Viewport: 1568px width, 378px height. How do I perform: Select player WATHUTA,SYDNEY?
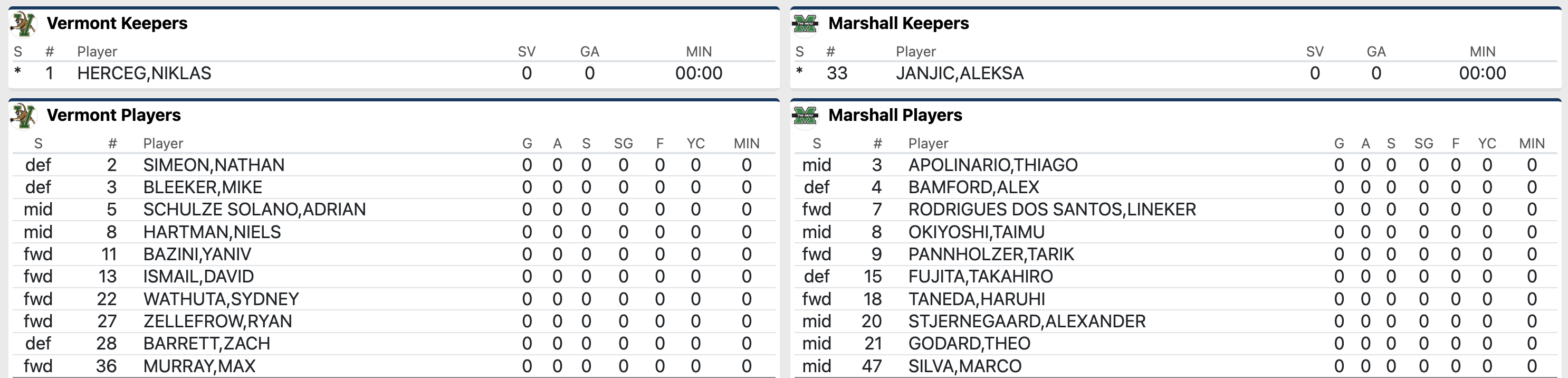point(221,299)
